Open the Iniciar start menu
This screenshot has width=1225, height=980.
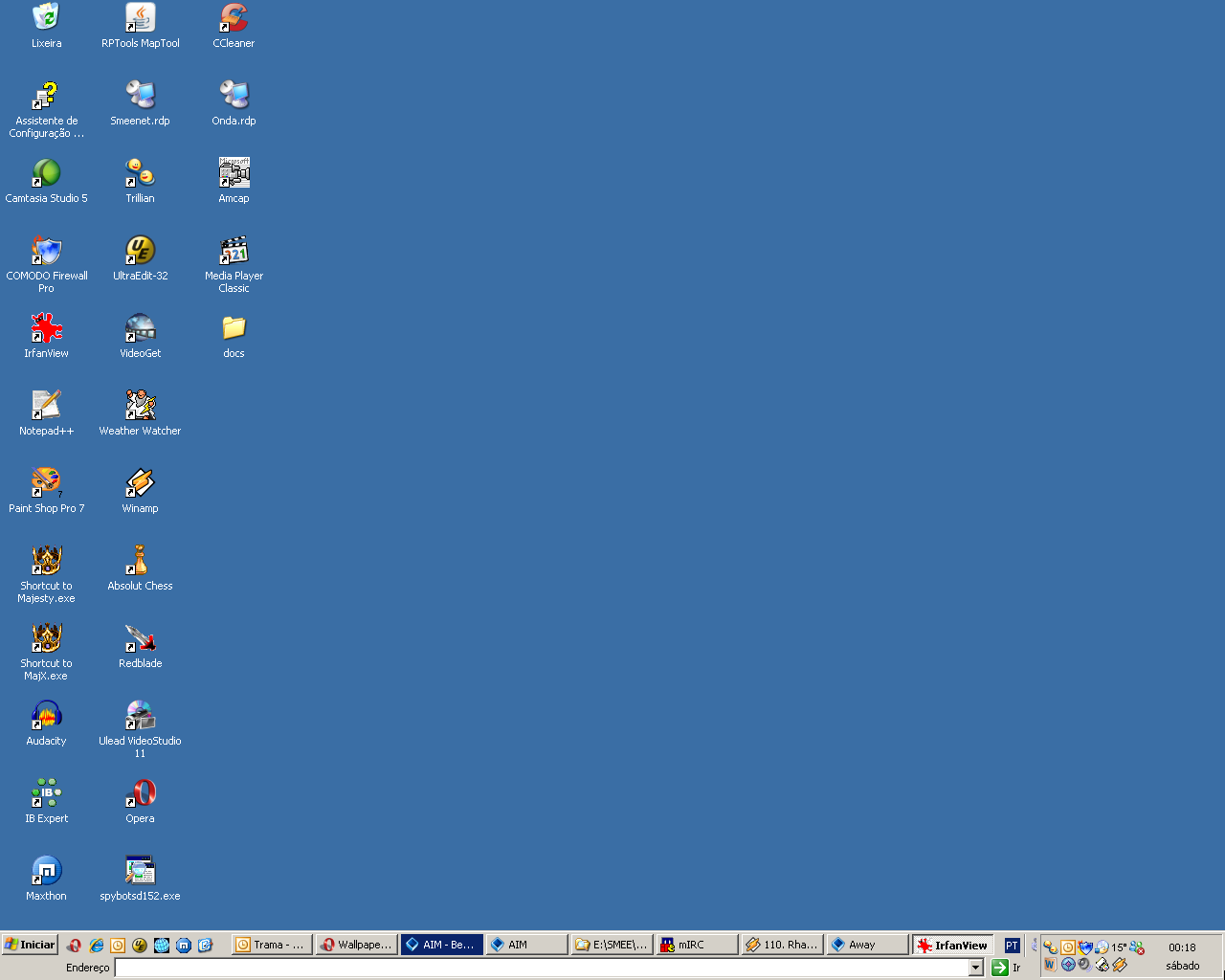tap(31, 945)
